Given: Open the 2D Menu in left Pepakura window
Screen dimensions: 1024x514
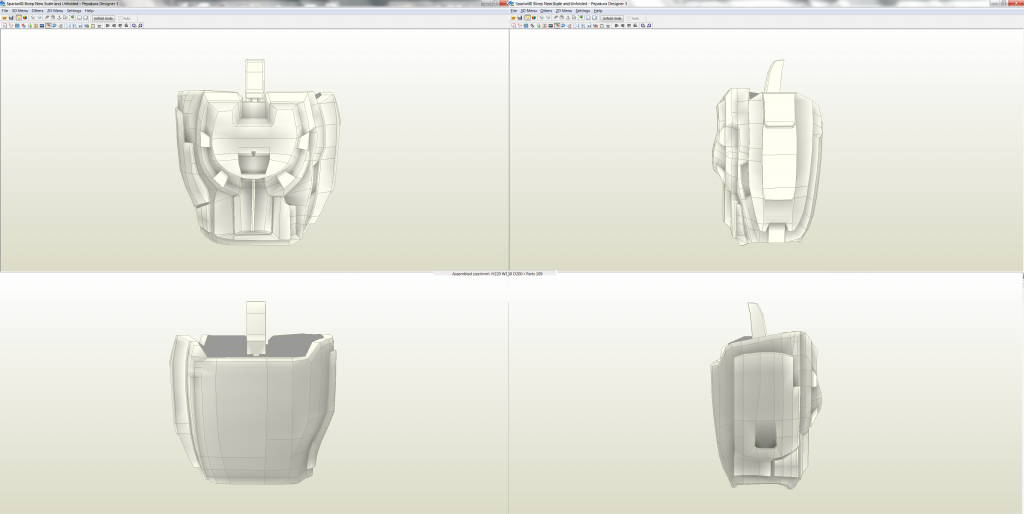Looking at the screenshot, I should [55, 11].
